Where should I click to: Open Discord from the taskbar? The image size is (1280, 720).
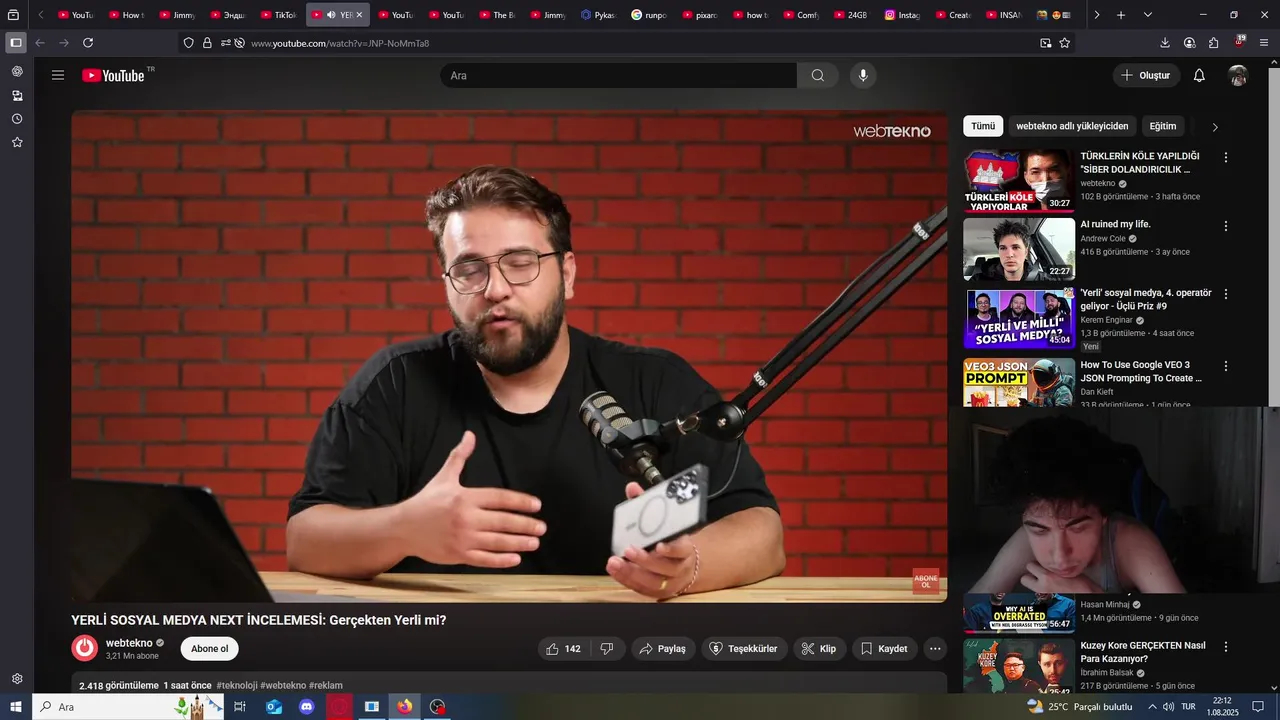[x=307, y=706]
